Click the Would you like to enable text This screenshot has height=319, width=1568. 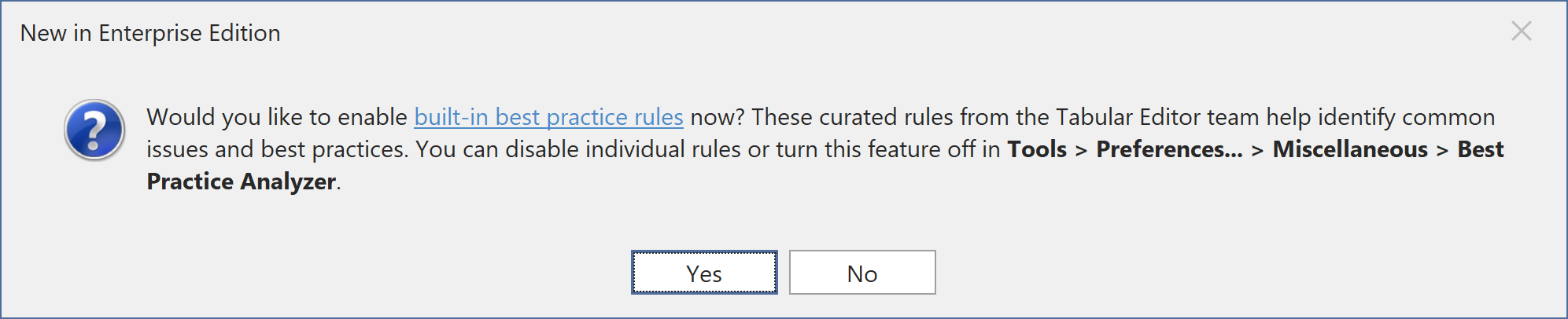click(x=277, y=117)
